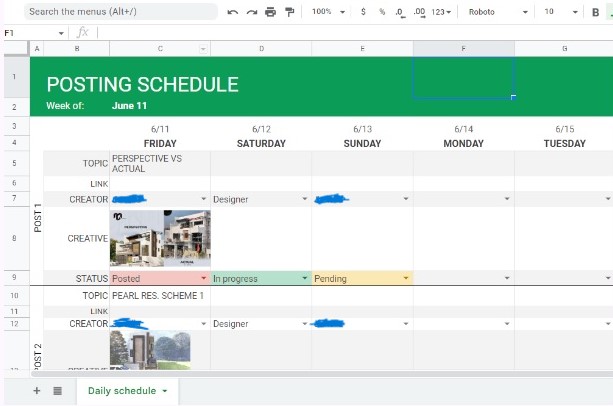Screen dimensions: 613x406
Task: Open Monday status dropdown in row 9
Action: (x=507, y=278)
